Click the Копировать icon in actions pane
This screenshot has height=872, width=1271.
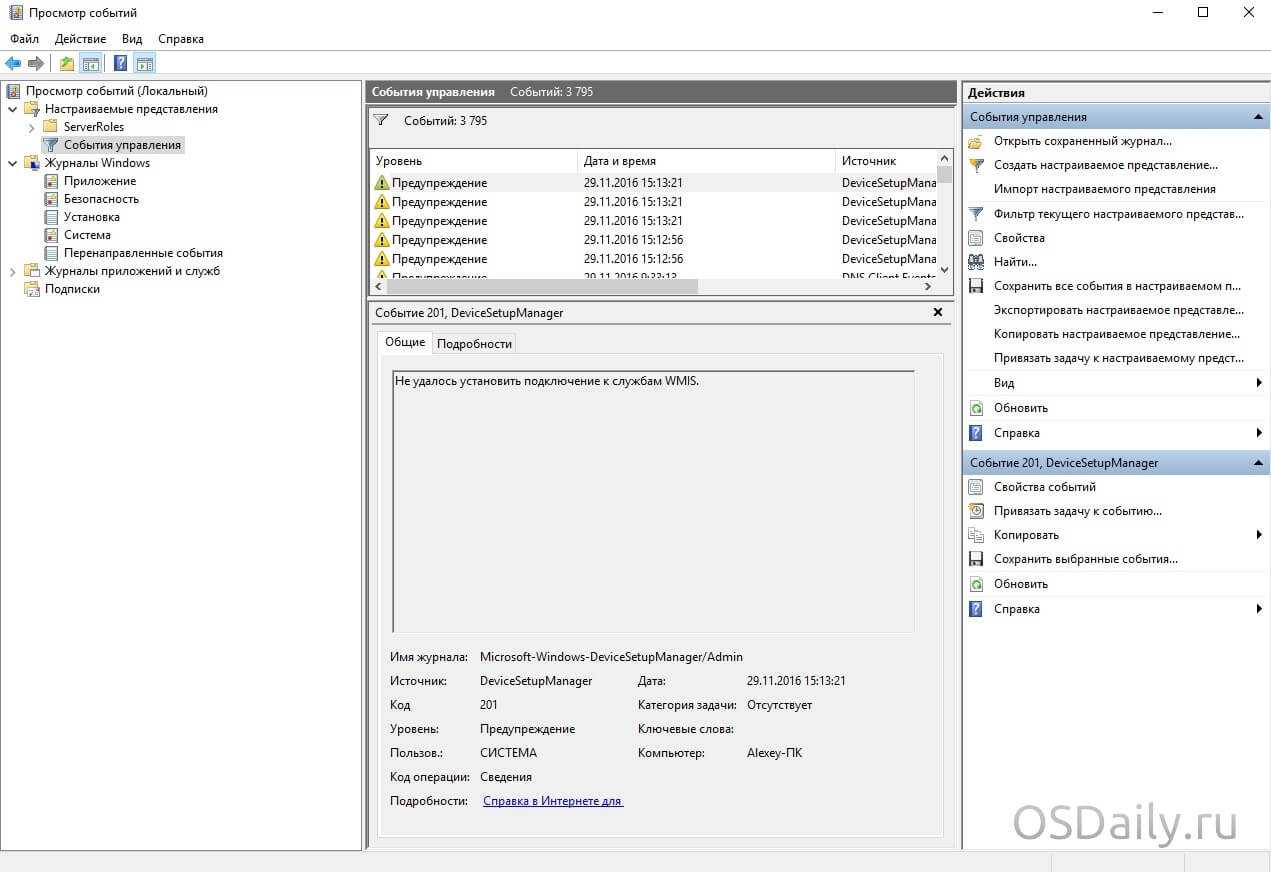[976, 535]
